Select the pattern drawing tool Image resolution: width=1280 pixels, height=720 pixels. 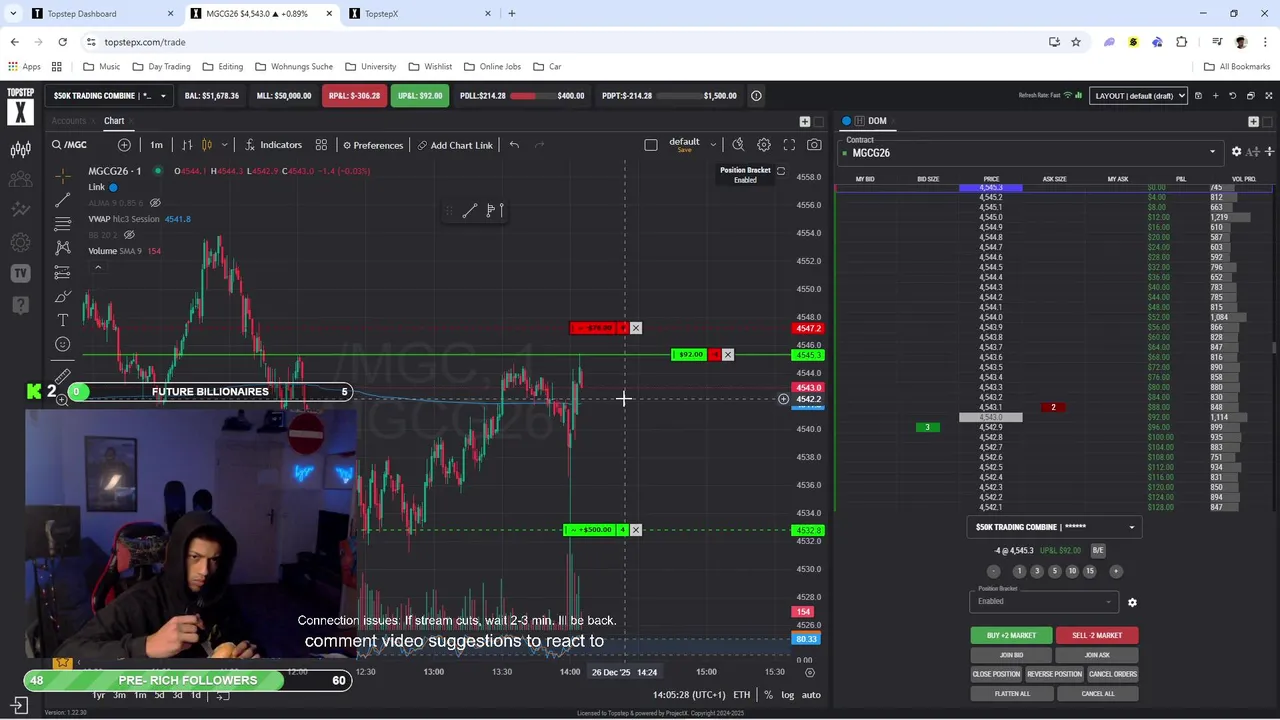63,247
